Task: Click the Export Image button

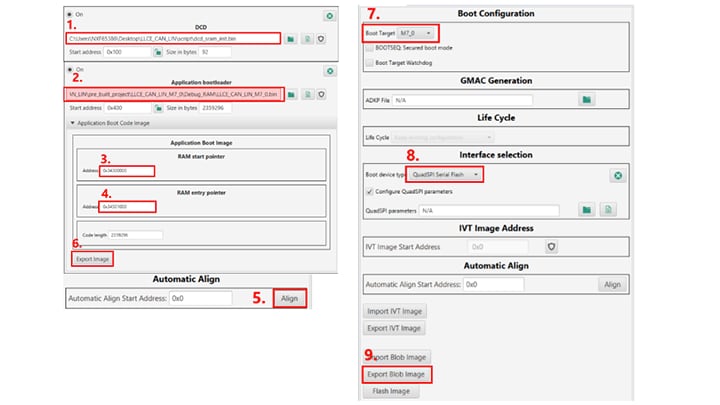Action: pos(92,259)
